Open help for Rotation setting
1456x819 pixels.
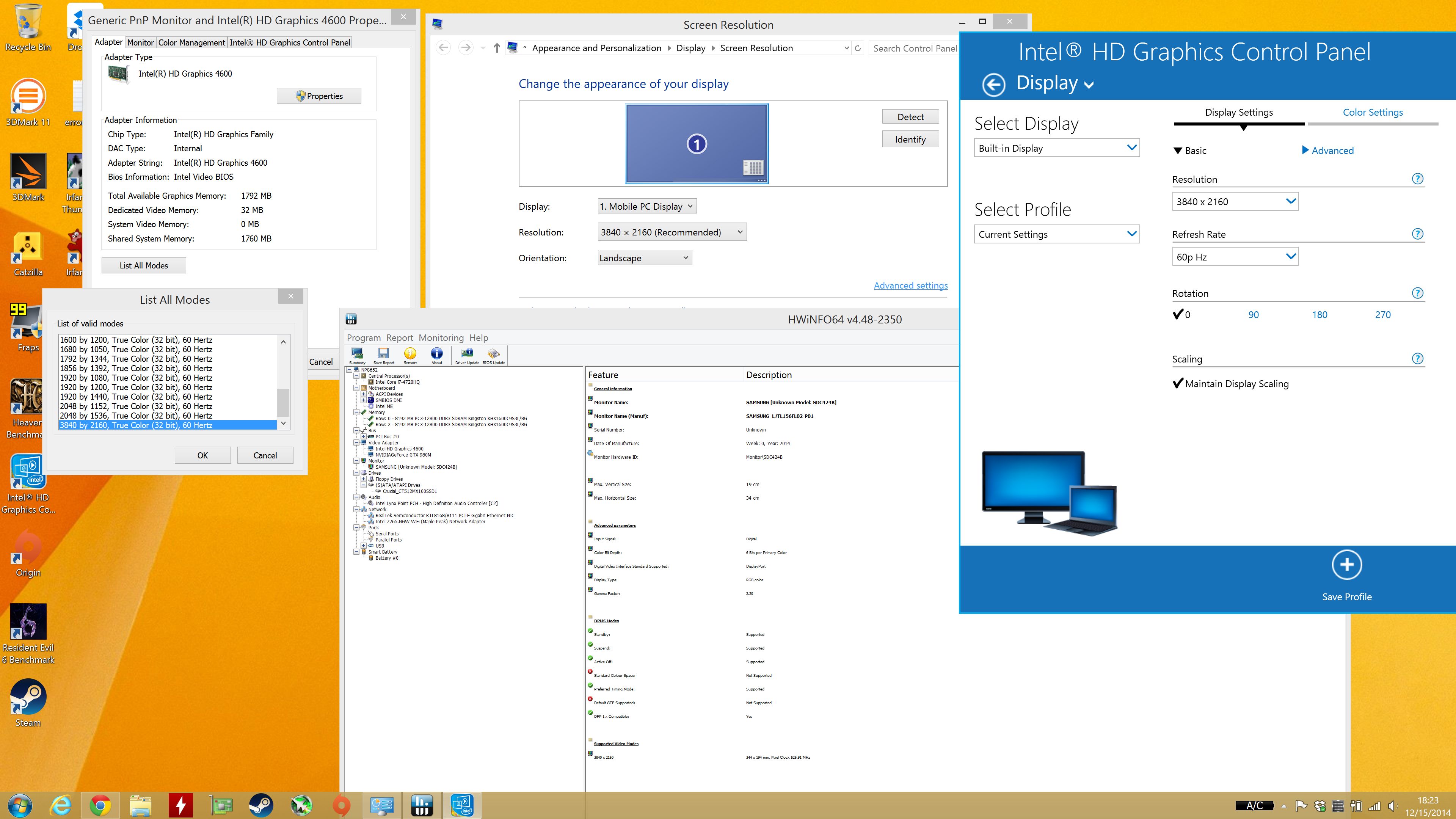[1417, 293]
